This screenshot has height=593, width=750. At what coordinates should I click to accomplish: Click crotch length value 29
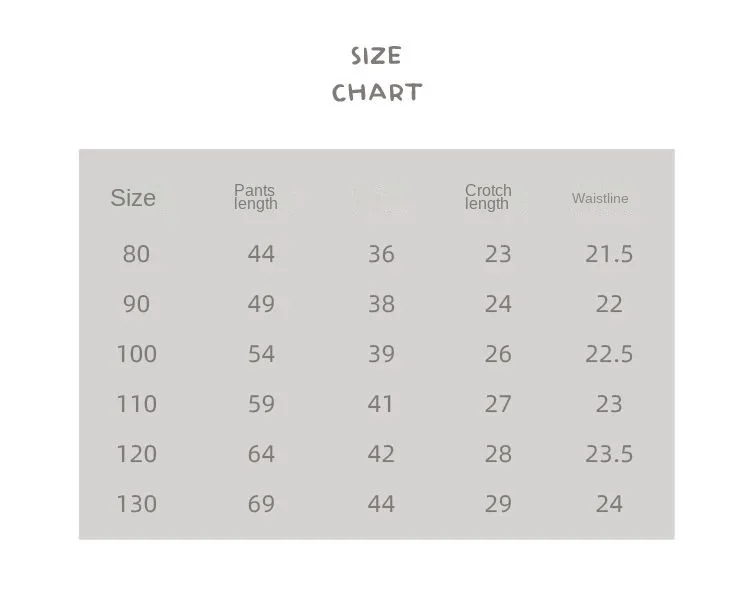pos(498,504)
